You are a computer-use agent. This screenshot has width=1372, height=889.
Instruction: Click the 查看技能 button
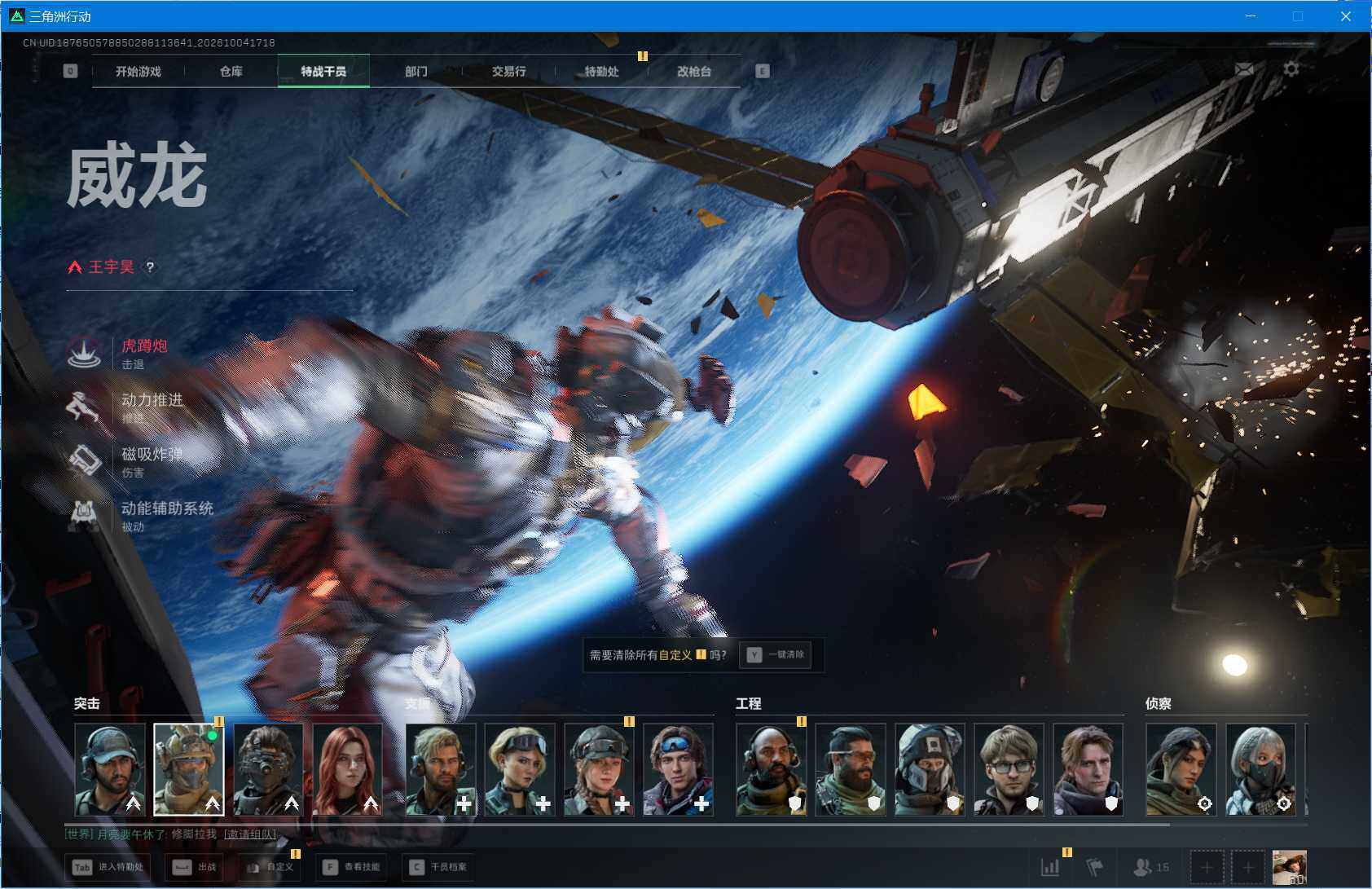pyautogui.click(x=352, y=867)
